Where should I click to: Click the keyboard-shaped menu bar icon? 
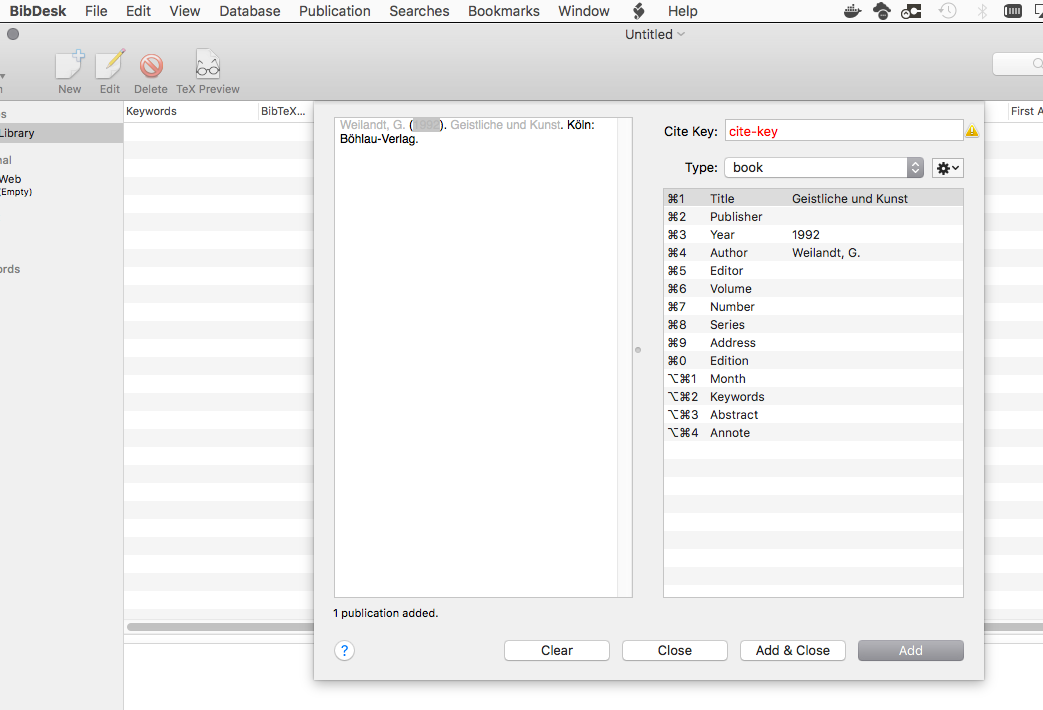[x=1012, y=11]
